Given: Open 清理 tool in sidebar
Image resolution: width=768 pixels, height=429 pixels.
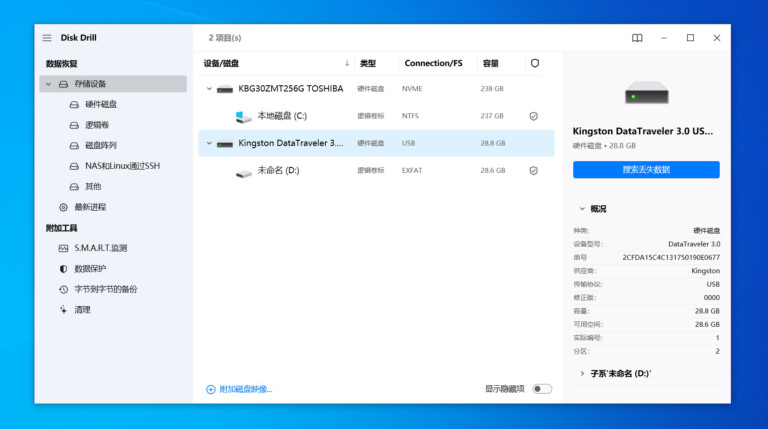Looking at the screenshot, I should (x=82, y=310).
